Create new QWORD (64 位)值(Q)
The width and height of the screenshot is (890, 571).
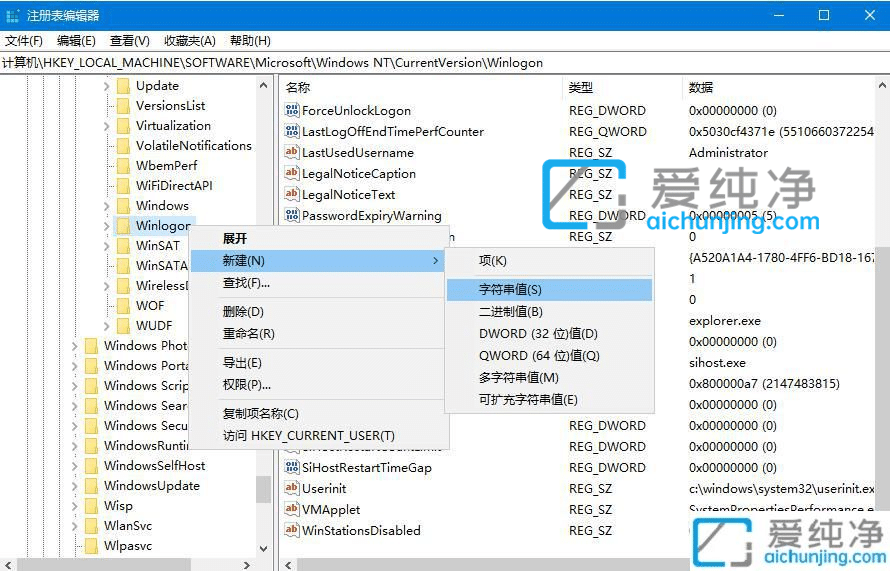[x=549, y=356]
